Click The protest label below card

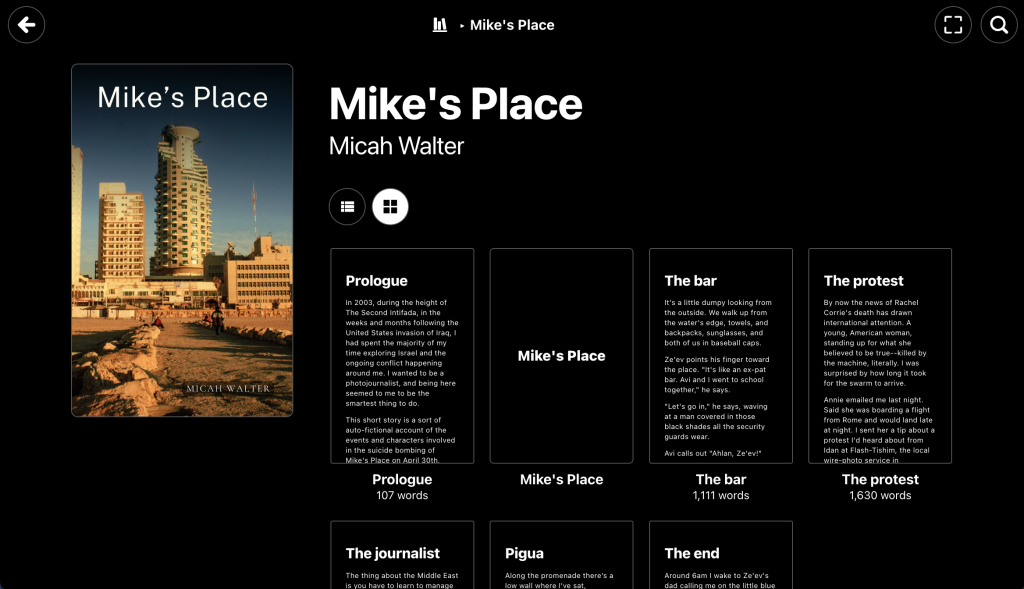(x=880, y=480)
